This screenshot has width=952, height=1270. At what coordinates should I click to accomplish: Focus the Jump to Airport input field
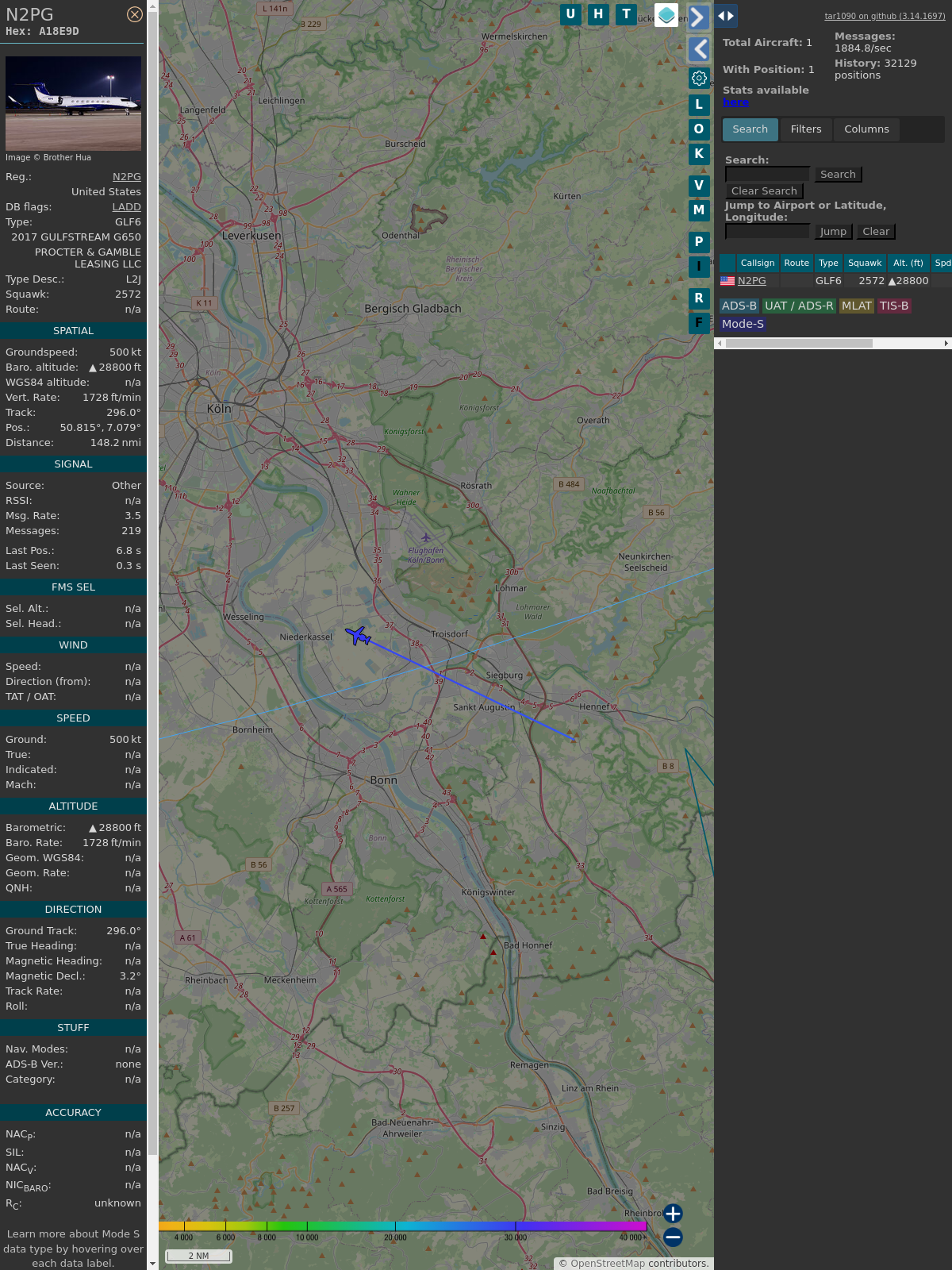pyautogui.click(x=767, y=232)
